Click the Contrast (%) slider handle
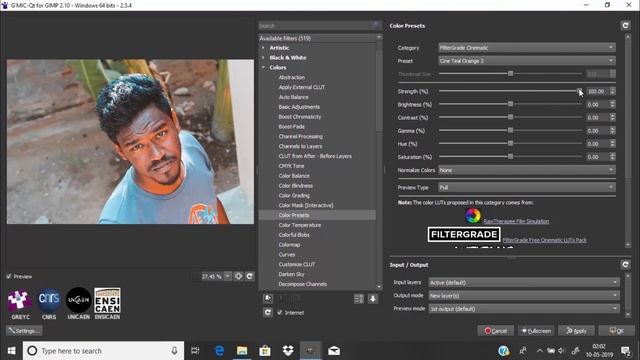Viewport: 640px width, 360px height. tap(510, 117)
